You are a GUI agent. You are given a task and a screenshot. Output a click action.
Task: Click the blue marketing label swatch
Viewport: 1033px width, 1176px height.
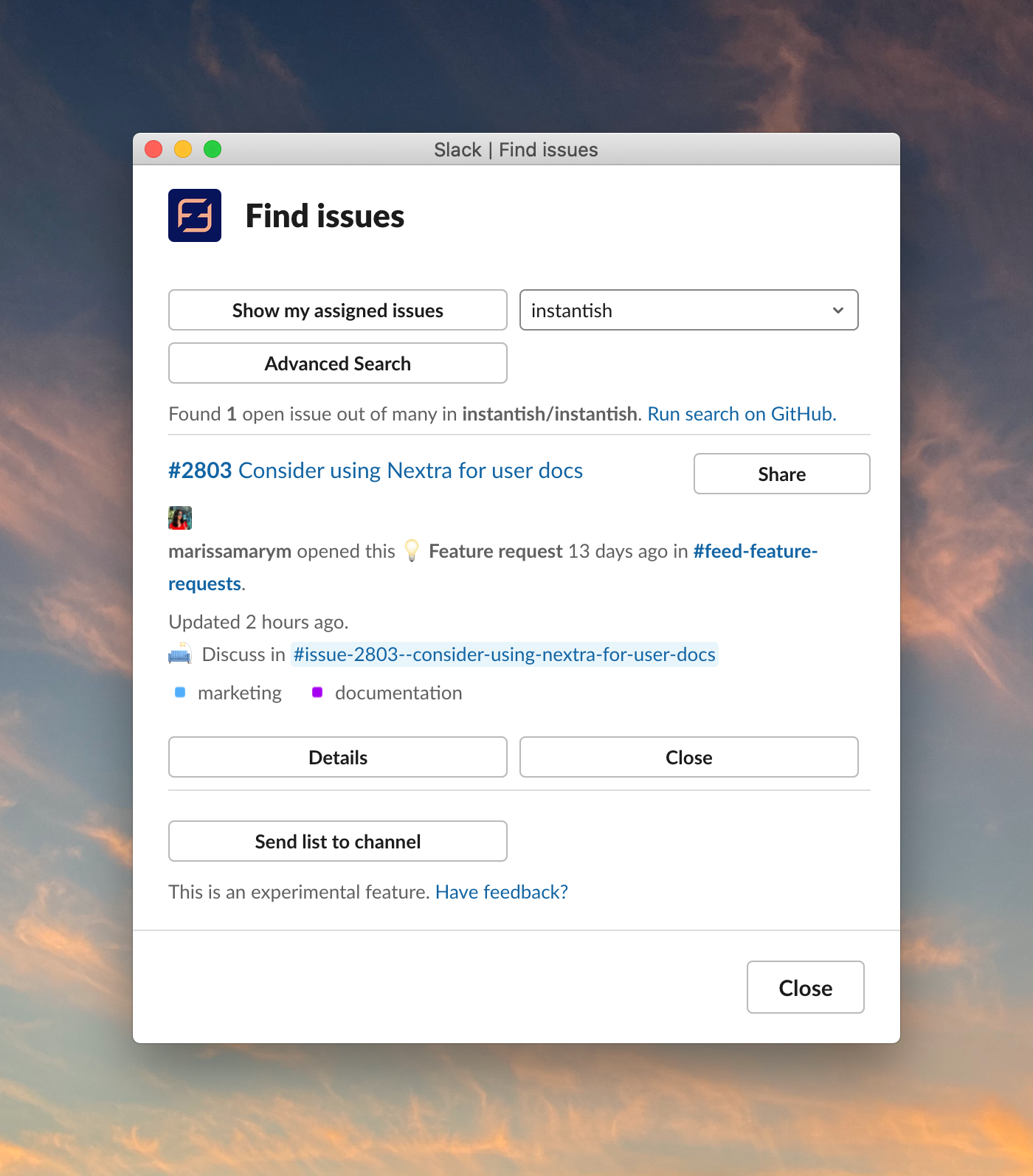coord(180,692)
